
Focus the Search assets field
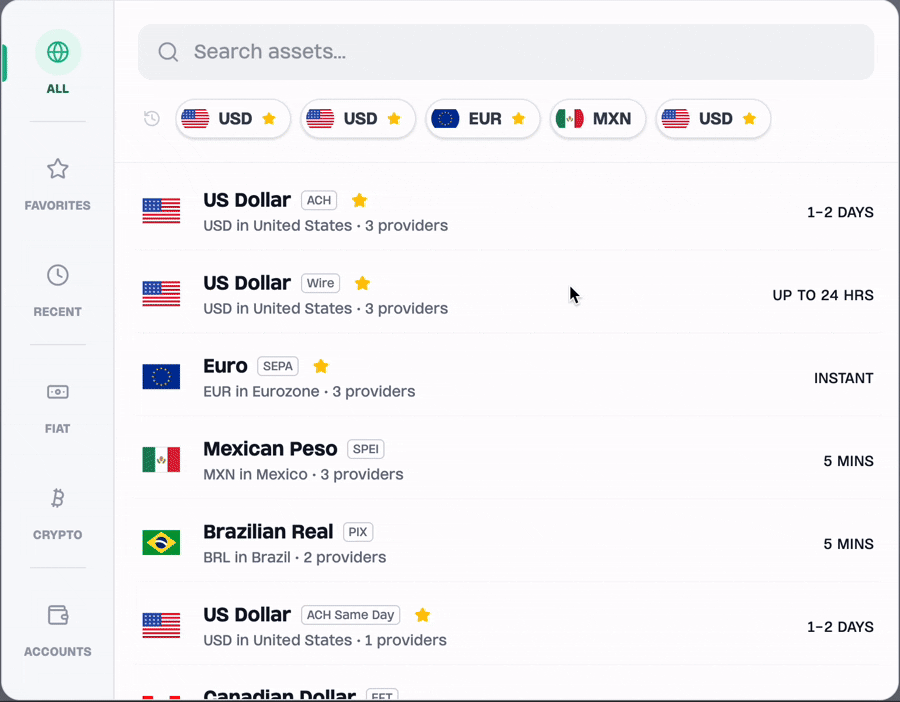point(520,52)
